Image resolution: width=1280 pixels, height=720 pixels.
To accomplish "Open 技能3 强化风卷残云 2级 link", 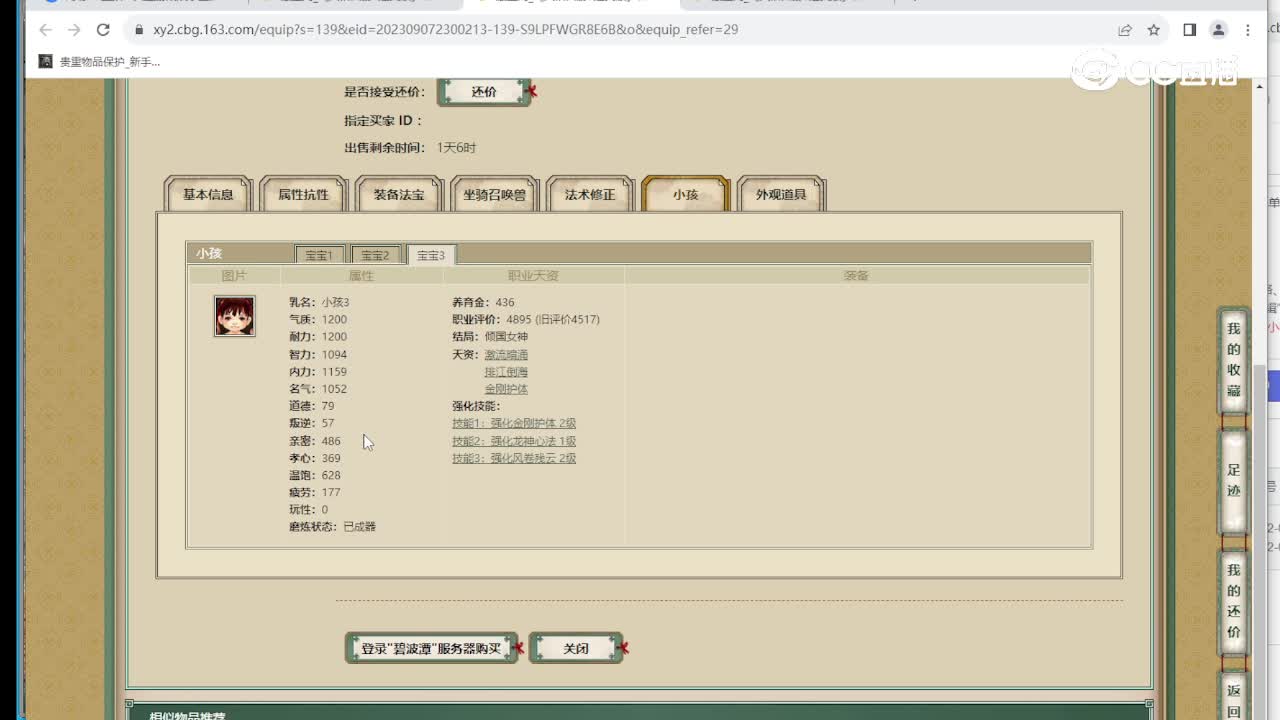I will [514, 458].
